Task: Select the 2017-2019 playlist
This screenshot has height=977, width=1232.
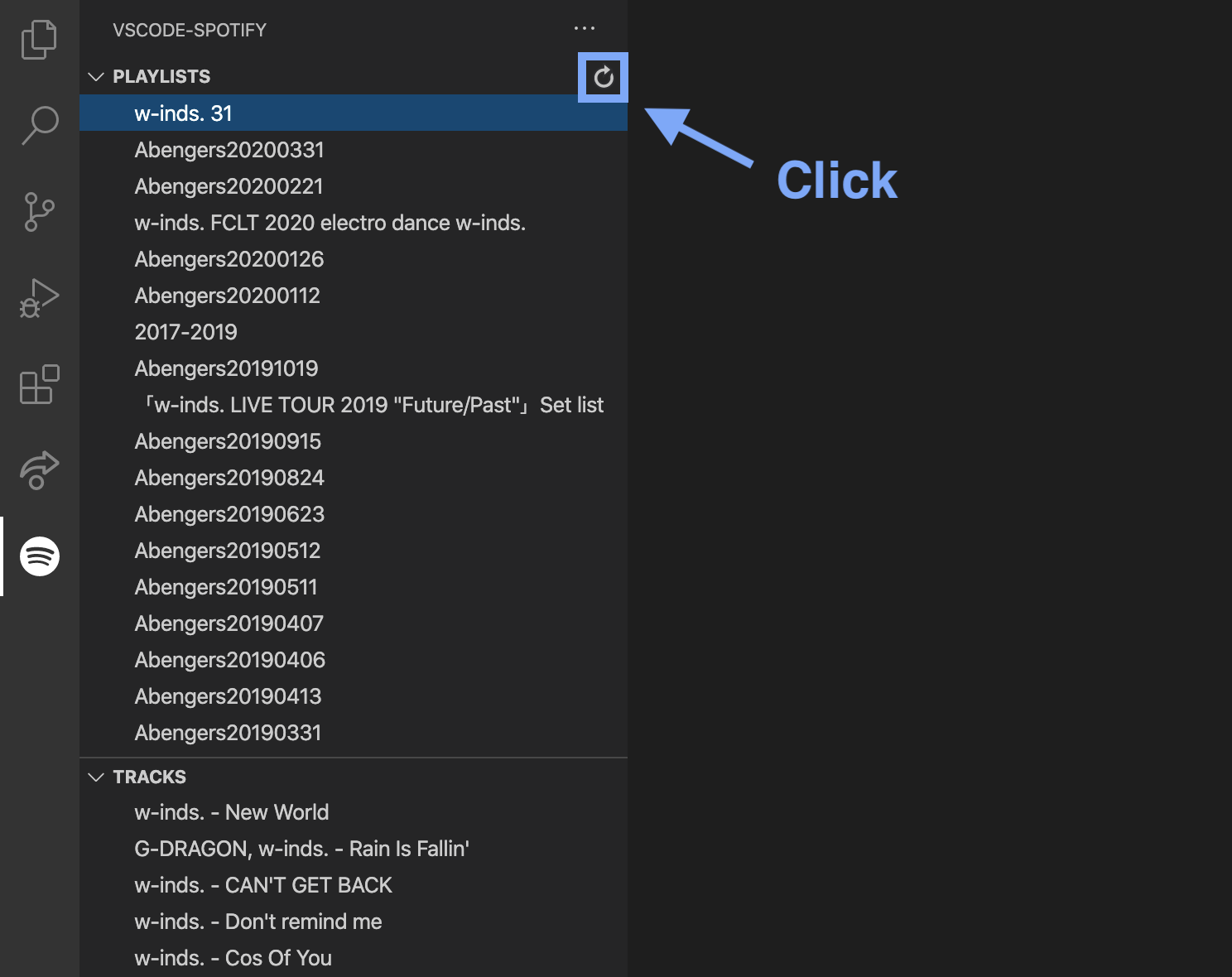Action: 186,331
